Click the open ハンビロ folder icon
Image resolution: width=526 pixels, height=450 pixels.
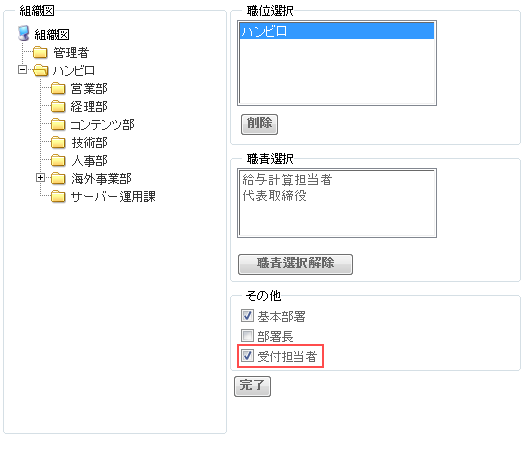click(x=41, y=70)
